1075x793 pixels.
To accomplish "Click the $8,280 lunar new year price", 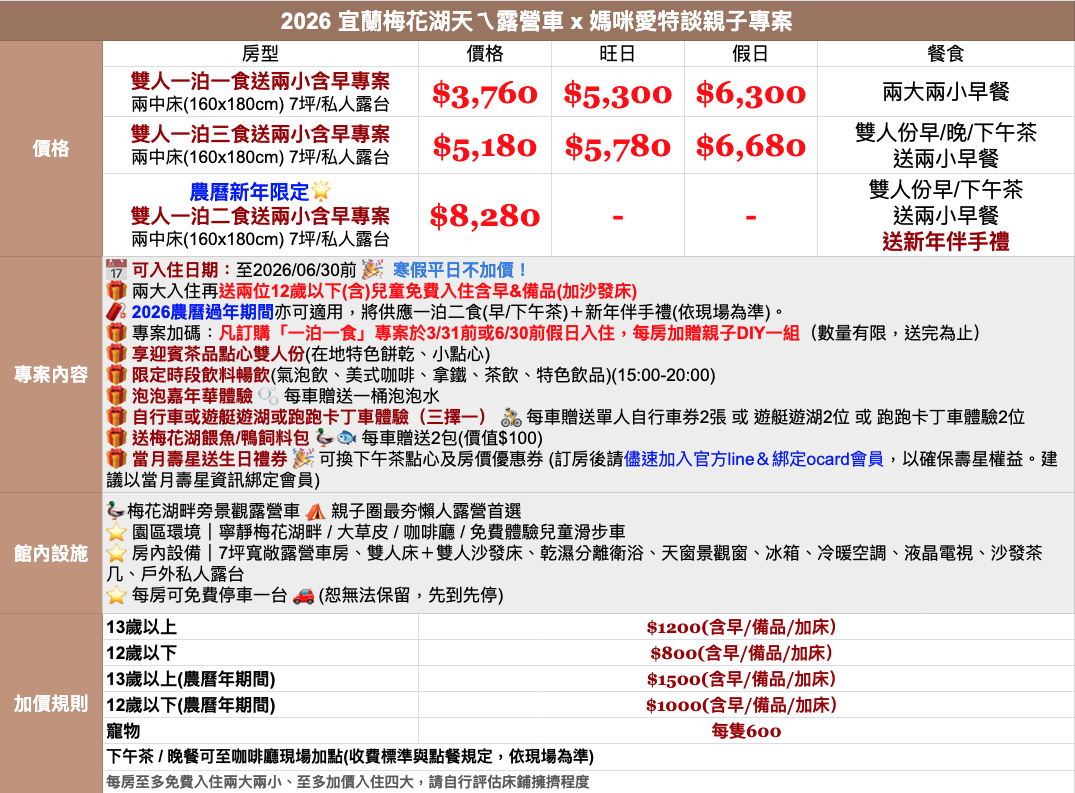I will pos(485,216).
